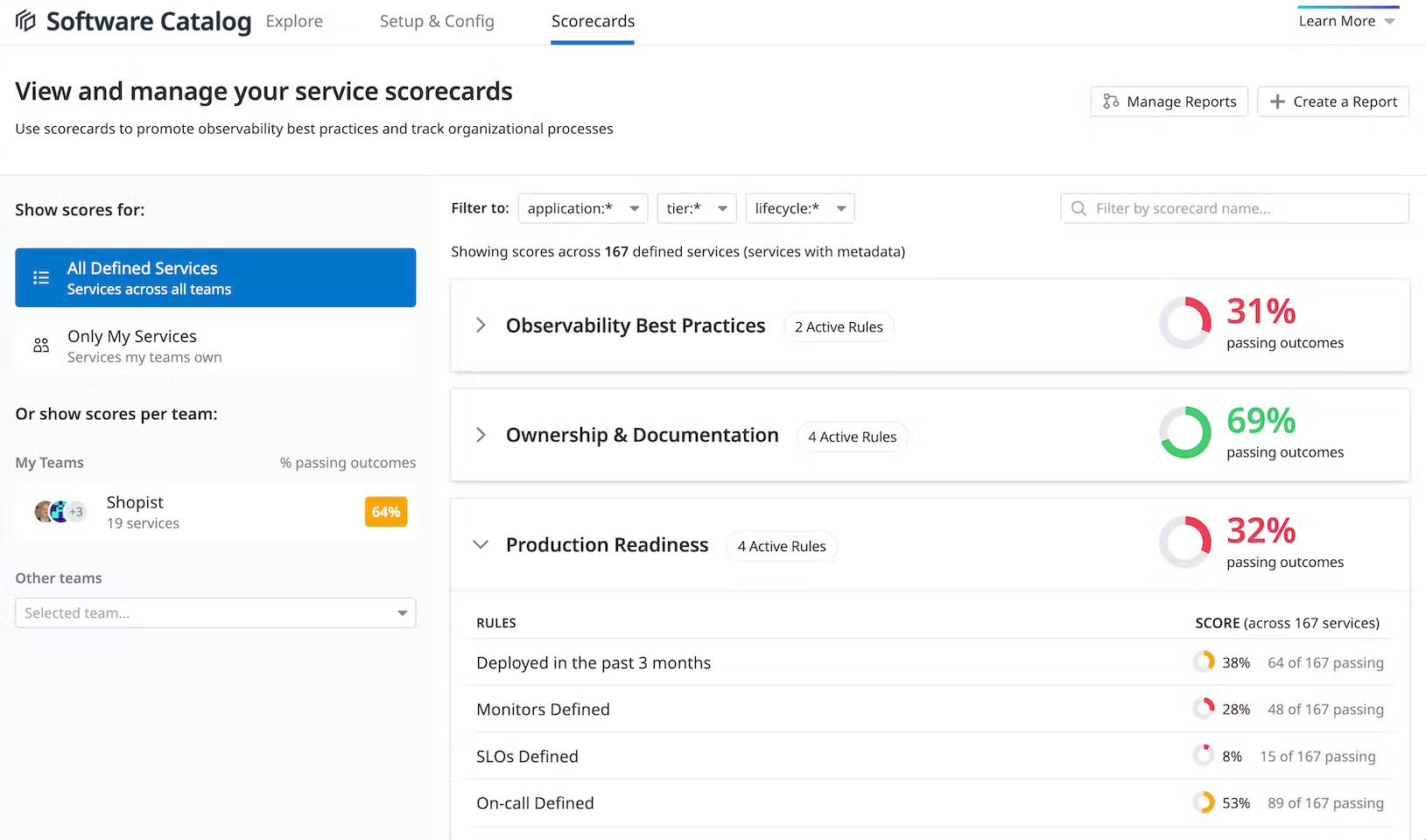Click the 69% green donut chart

tap(1185, 432)
